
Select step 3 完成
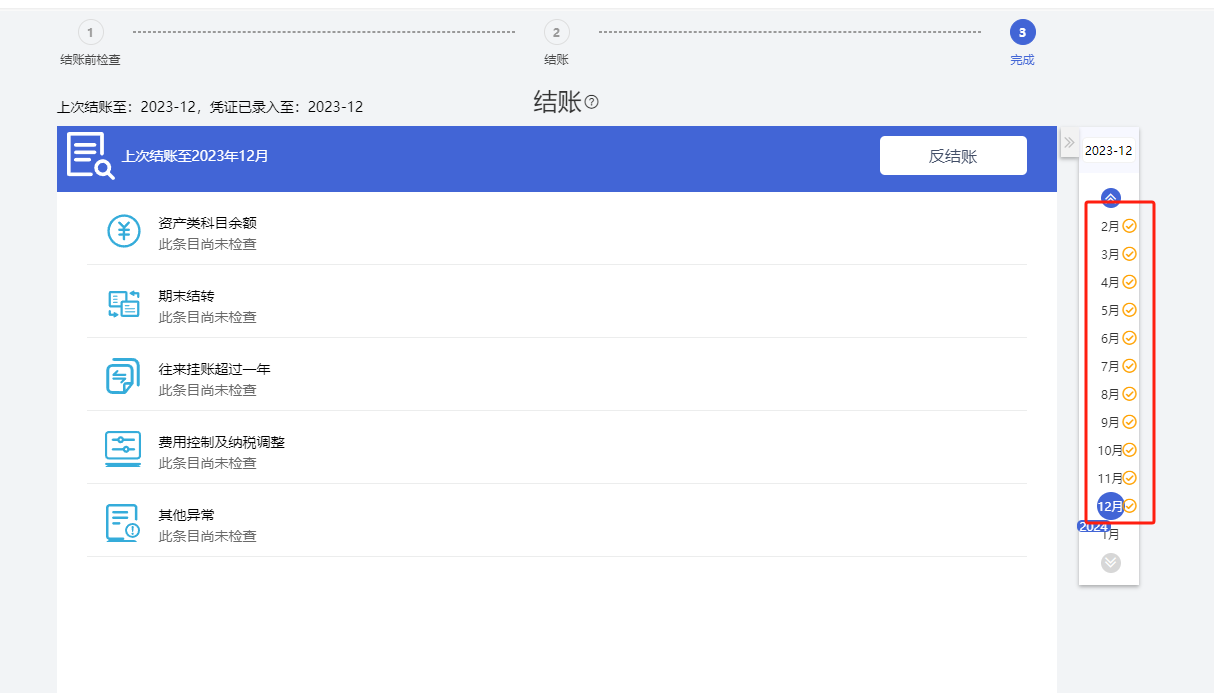pyautogui.click(x=1022, y=33)
